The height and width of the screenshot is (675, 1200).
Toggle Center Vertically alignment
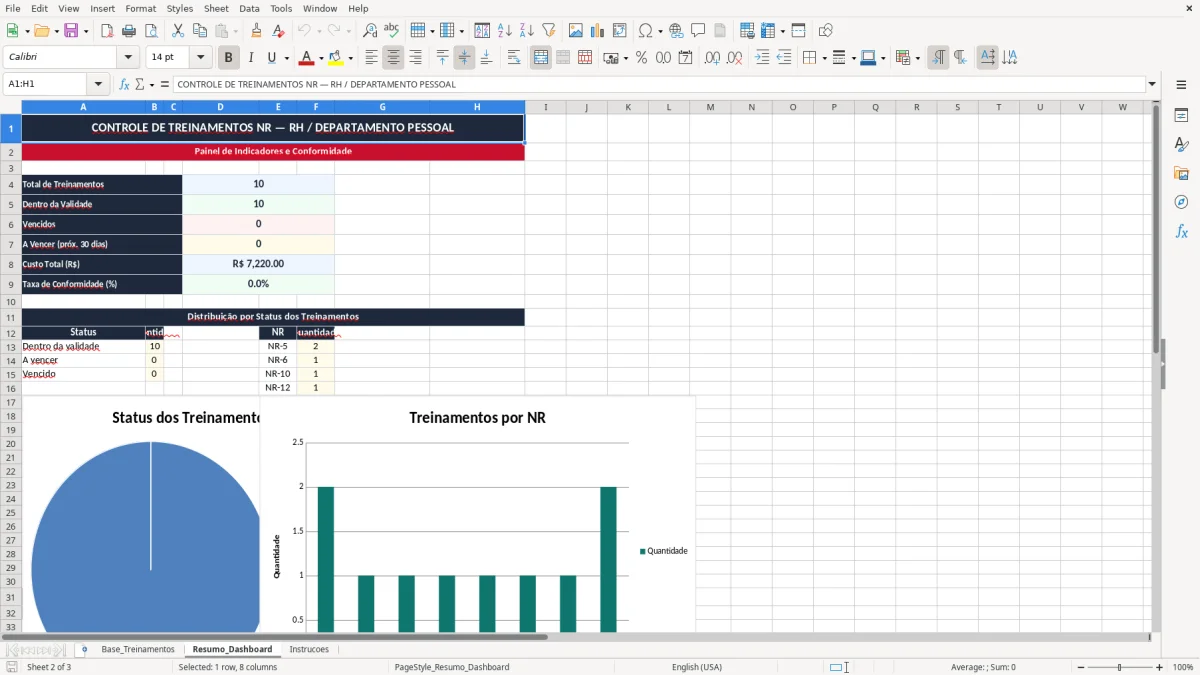pyautogui.click(x=464, y=58)
